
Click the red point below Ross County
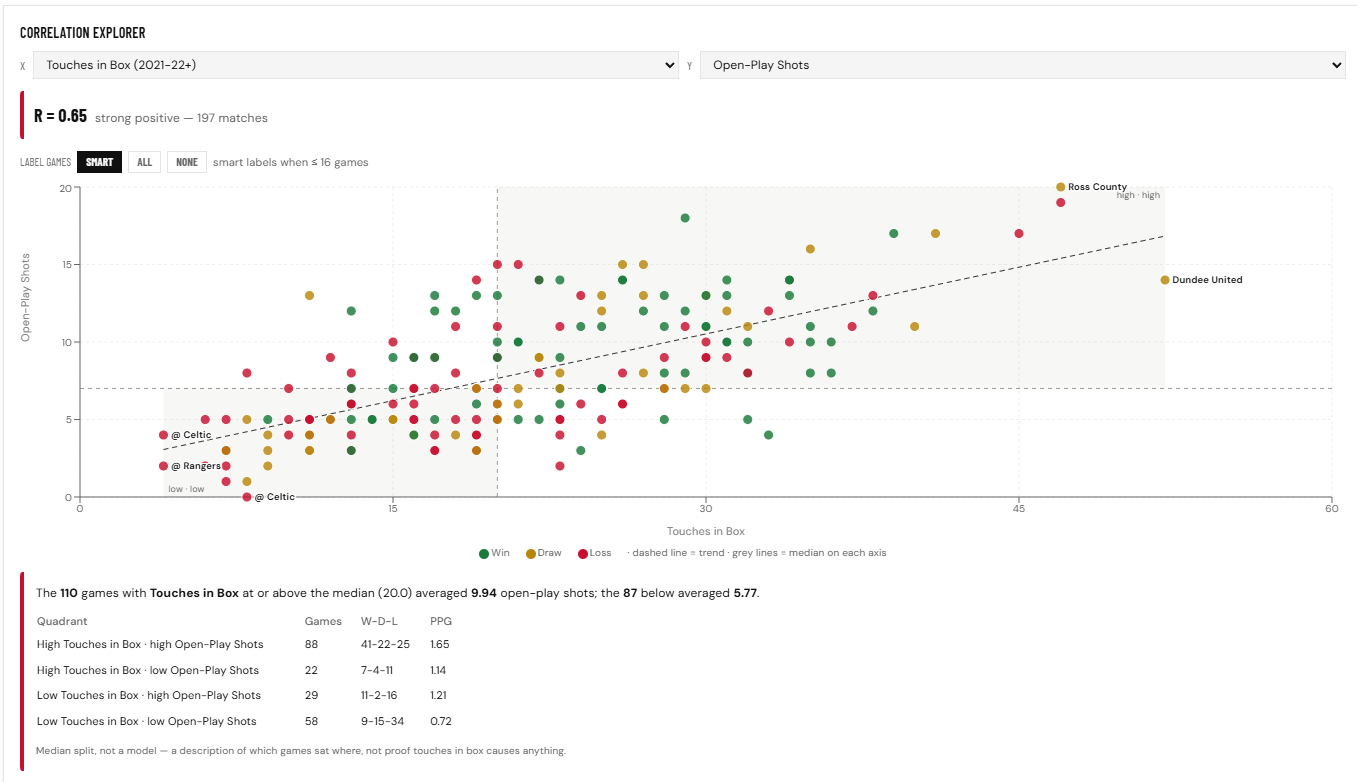[1061, 202]
